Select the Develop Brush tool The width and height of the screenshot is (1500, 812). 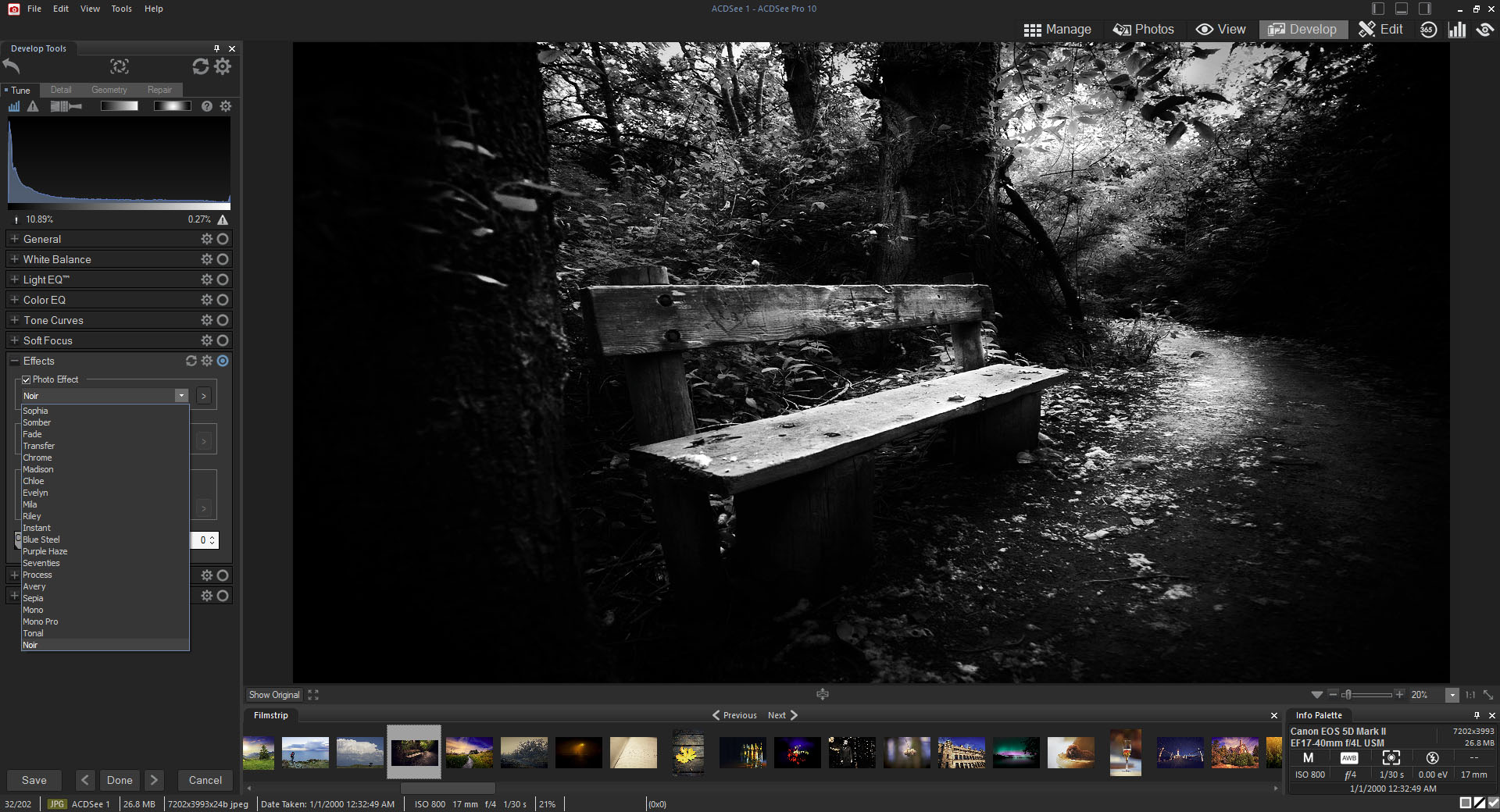pos(66,106)
